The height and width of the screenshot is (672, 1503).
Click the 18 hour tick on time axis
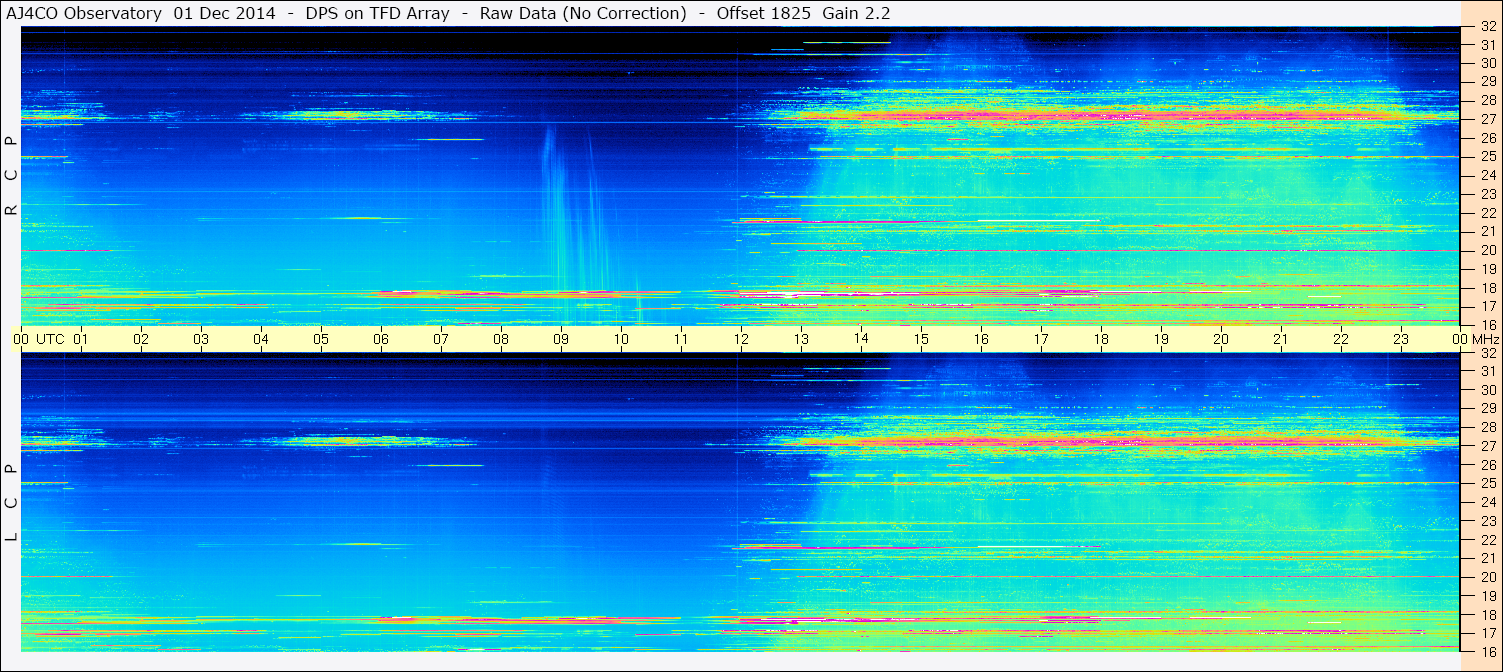click(1101, 339)
